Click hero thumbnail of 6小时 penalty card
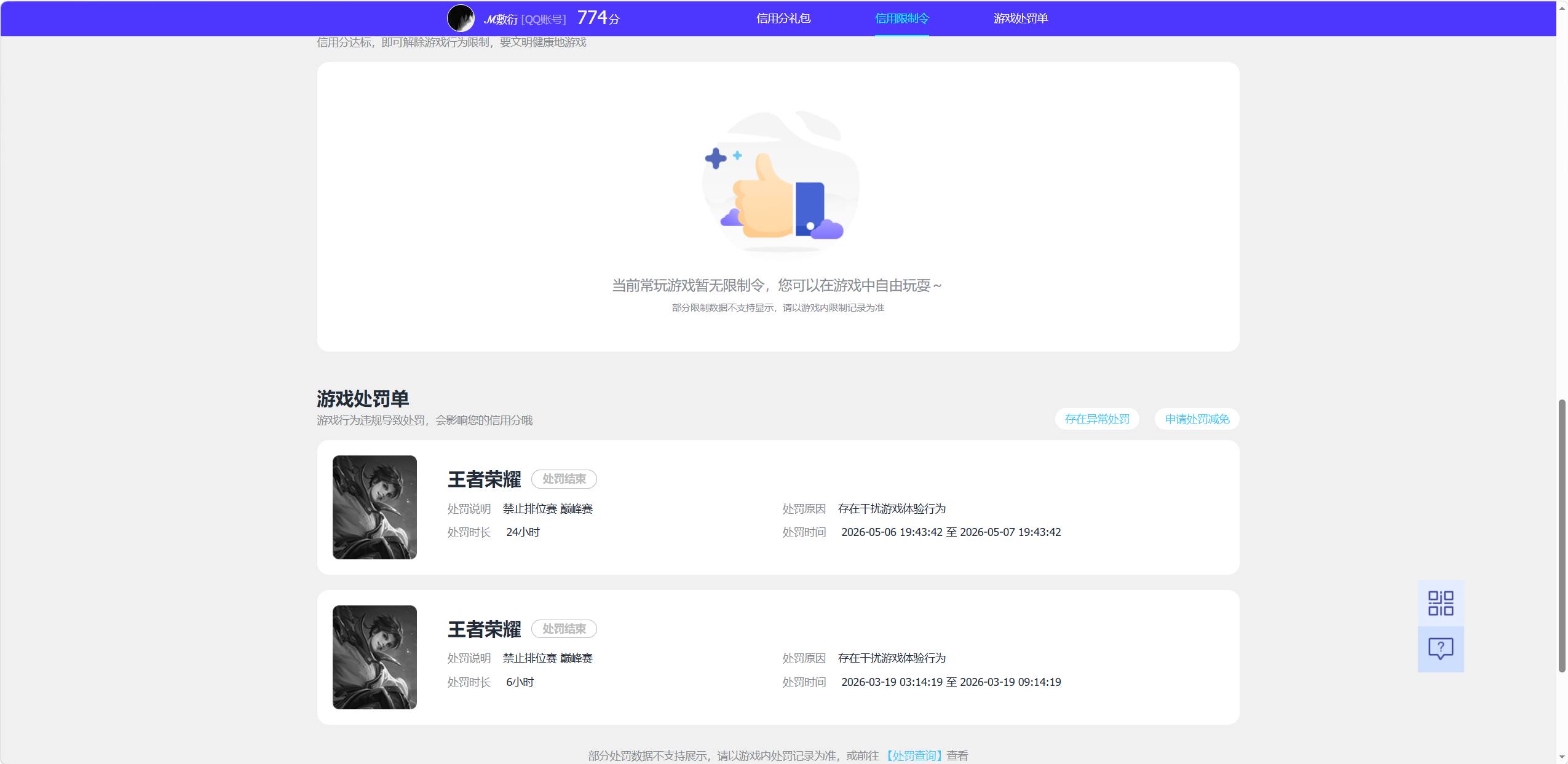The width and height of the screenshot is (1568, 764). [374, 657]
